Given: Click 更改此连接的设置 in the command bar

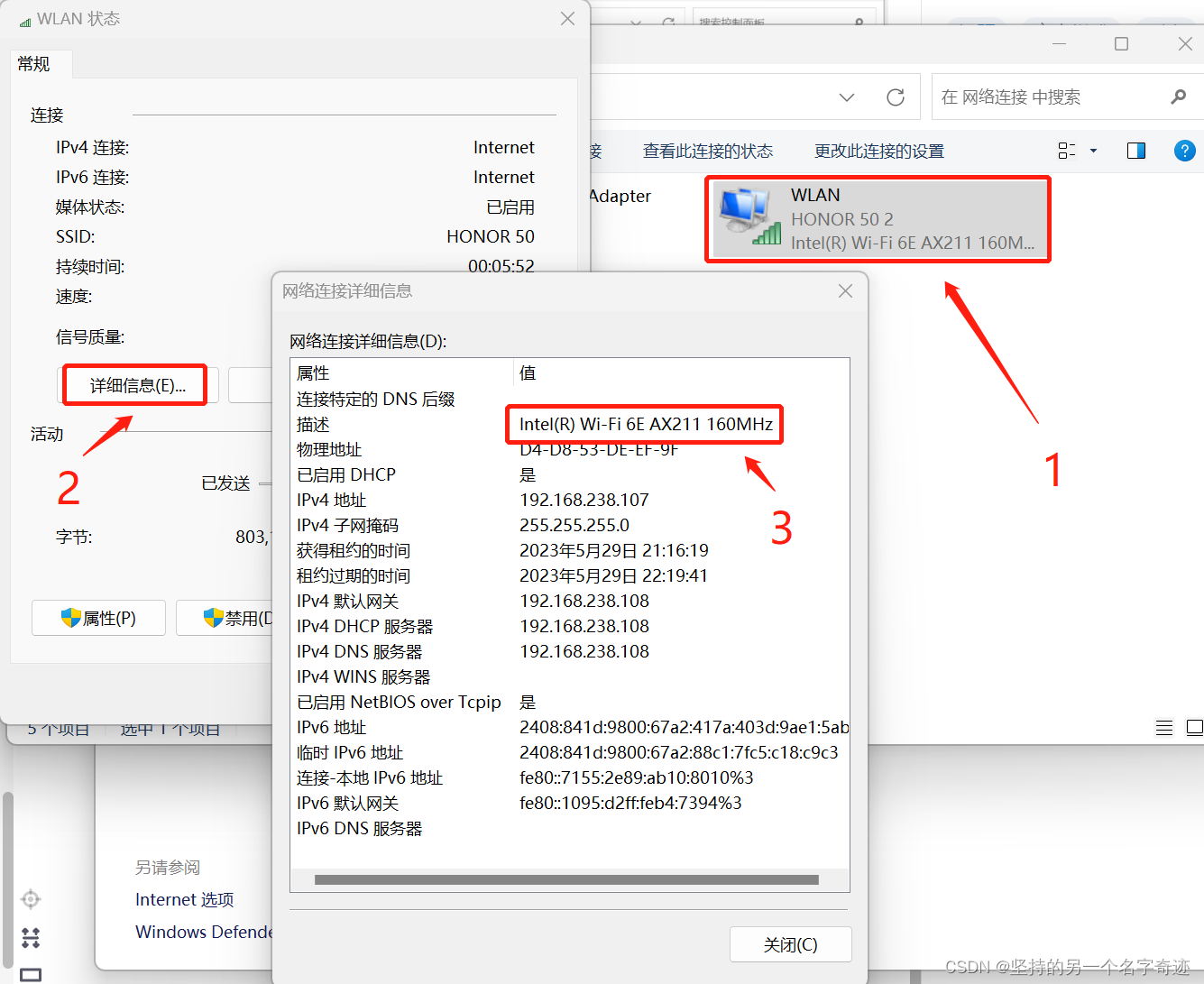Looking at the screenshot, I should tap(879, 152).
